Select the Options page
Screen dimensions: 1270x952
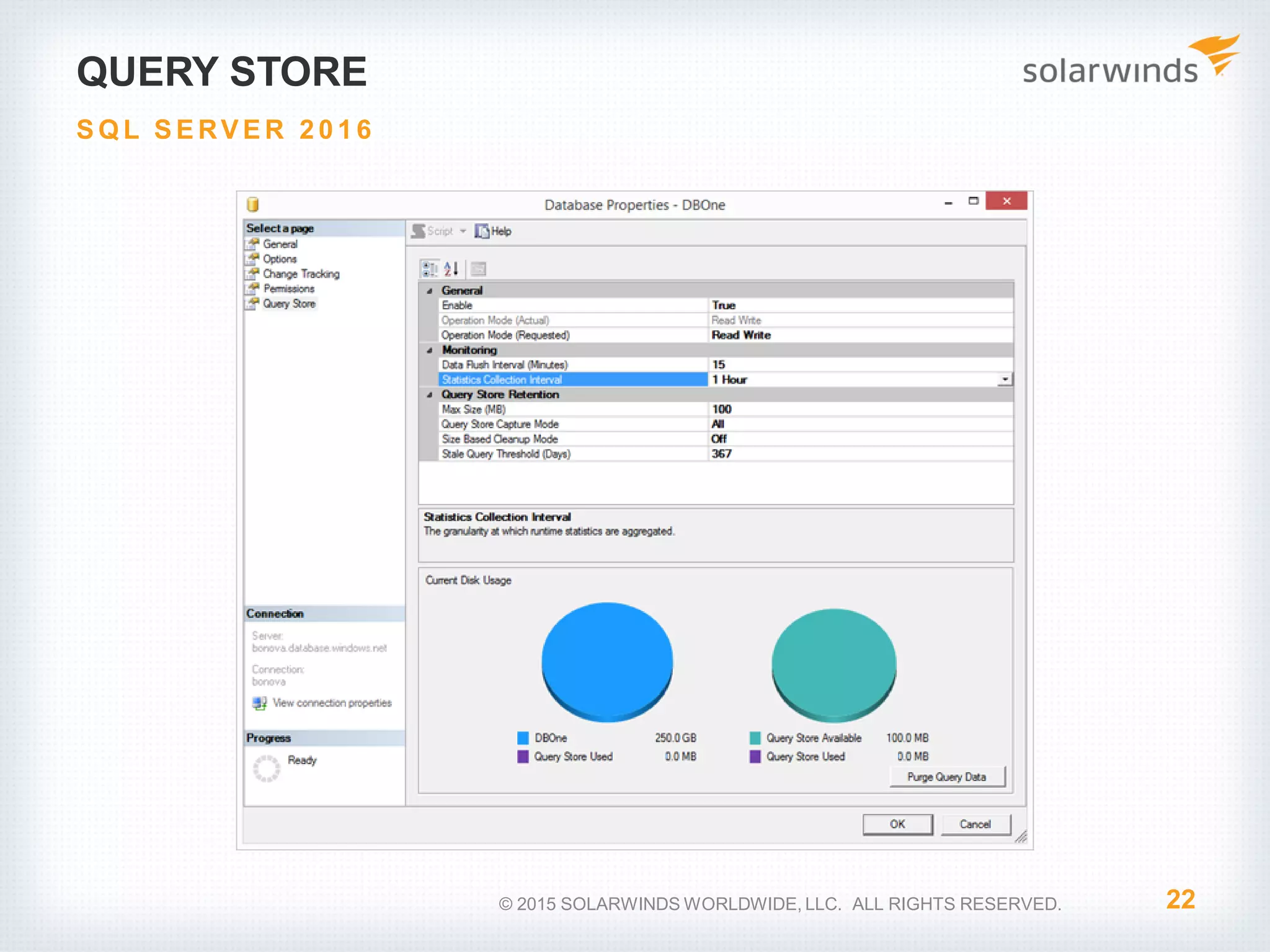coord(280,259)
